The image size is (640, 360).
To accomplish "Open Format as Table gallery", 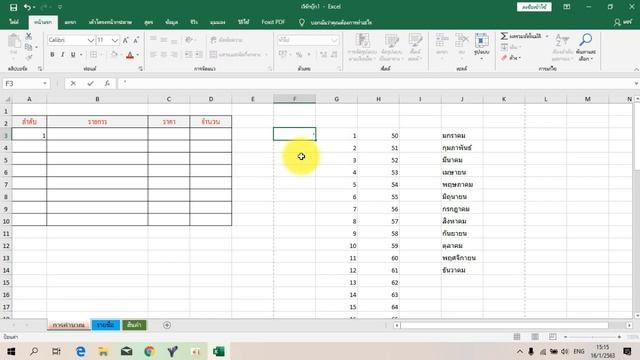I will coord(391,47).
